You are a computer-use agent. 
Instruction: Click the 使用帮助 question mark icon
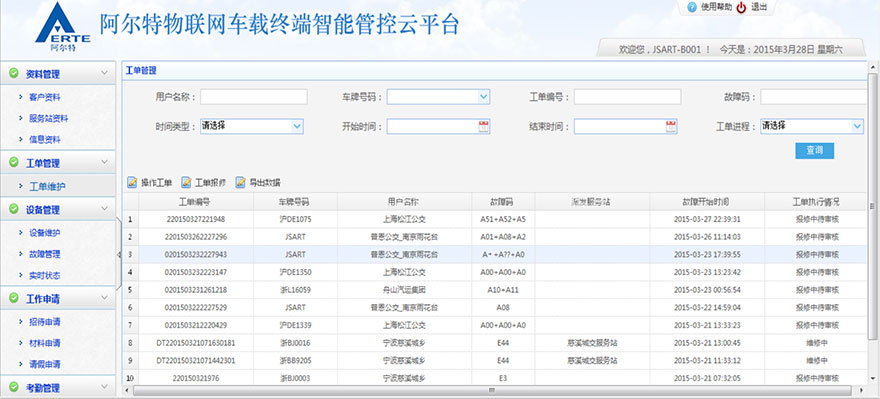pos(692,7)
